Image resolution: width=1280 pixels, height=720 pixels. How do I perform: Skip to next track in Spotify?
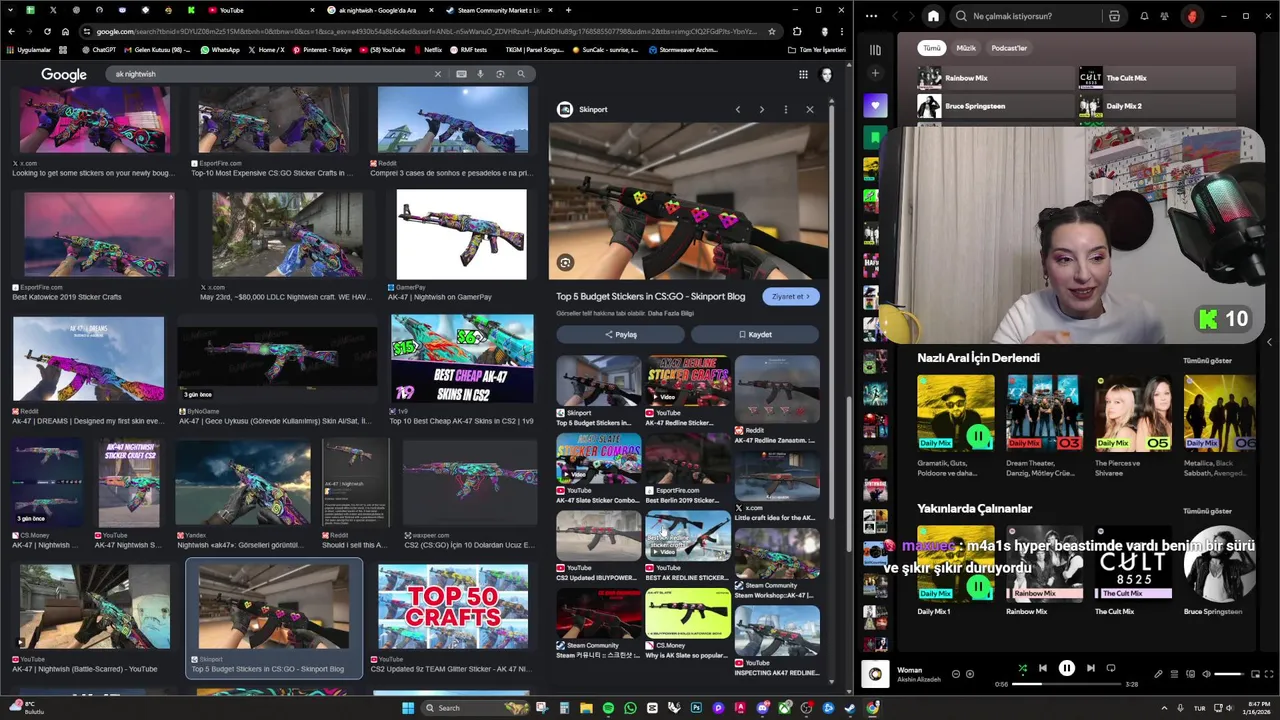coord(1091,668)
